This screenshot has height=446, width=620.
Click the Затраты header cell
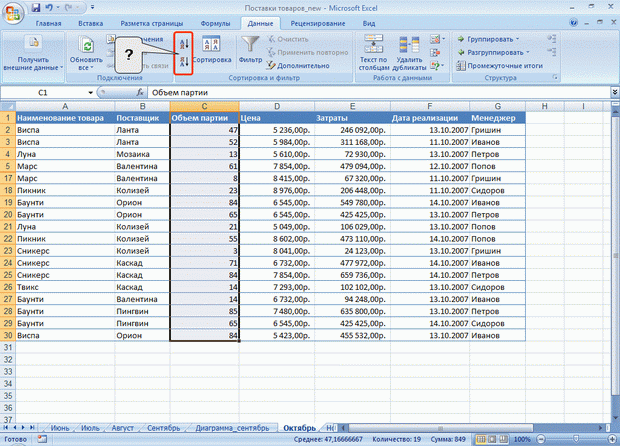pos(352,118)
